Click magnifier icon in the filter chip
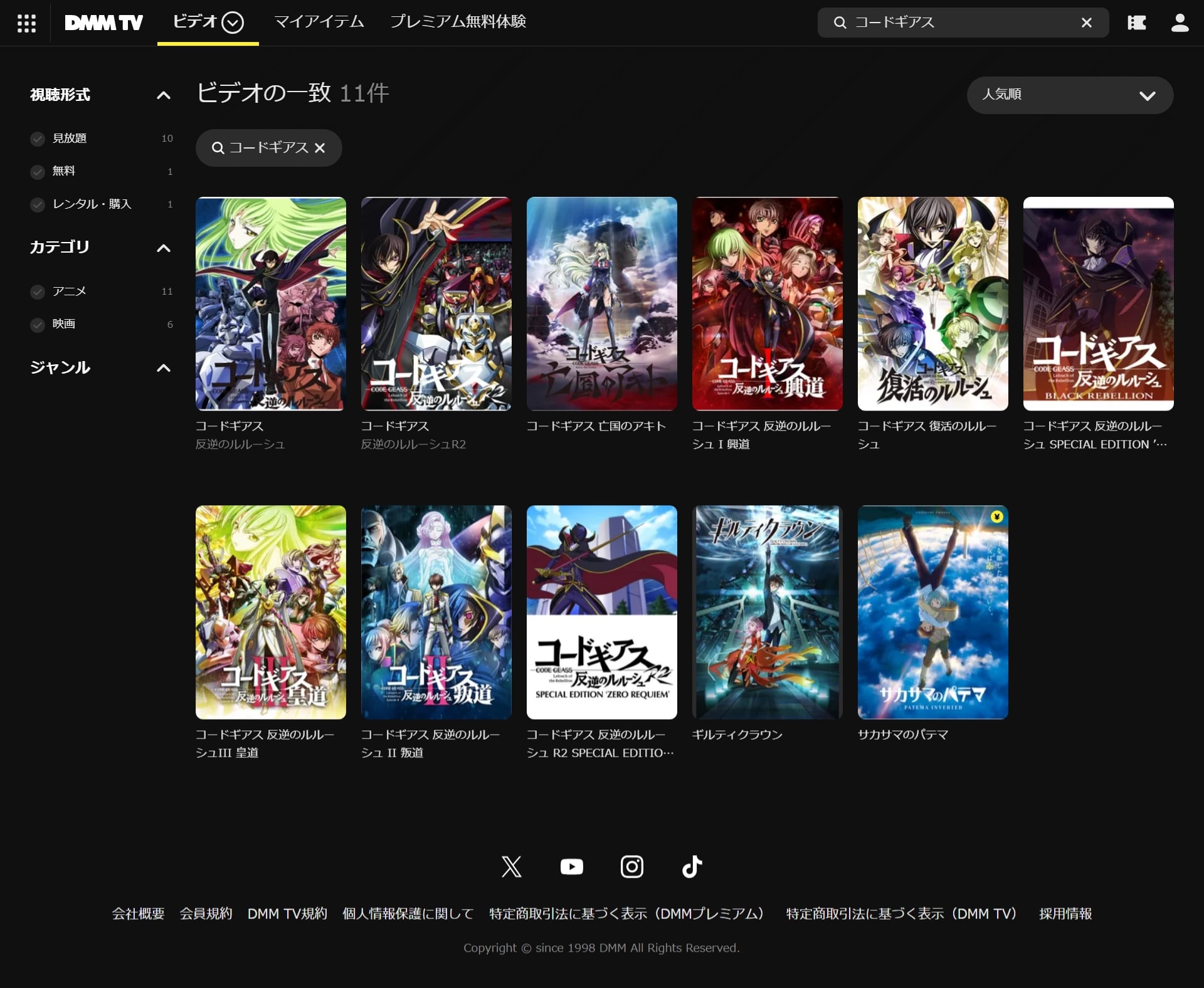 tap(218, 148)
